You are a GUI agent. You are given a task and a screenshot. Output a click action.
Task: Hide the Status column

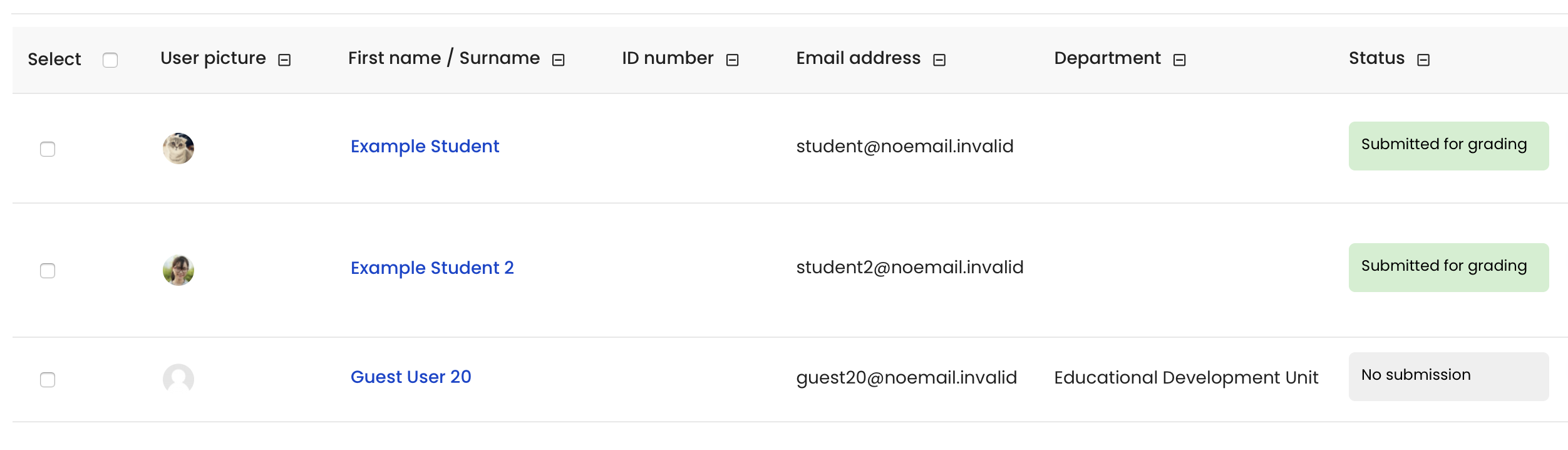click(x=1423, y=60)
